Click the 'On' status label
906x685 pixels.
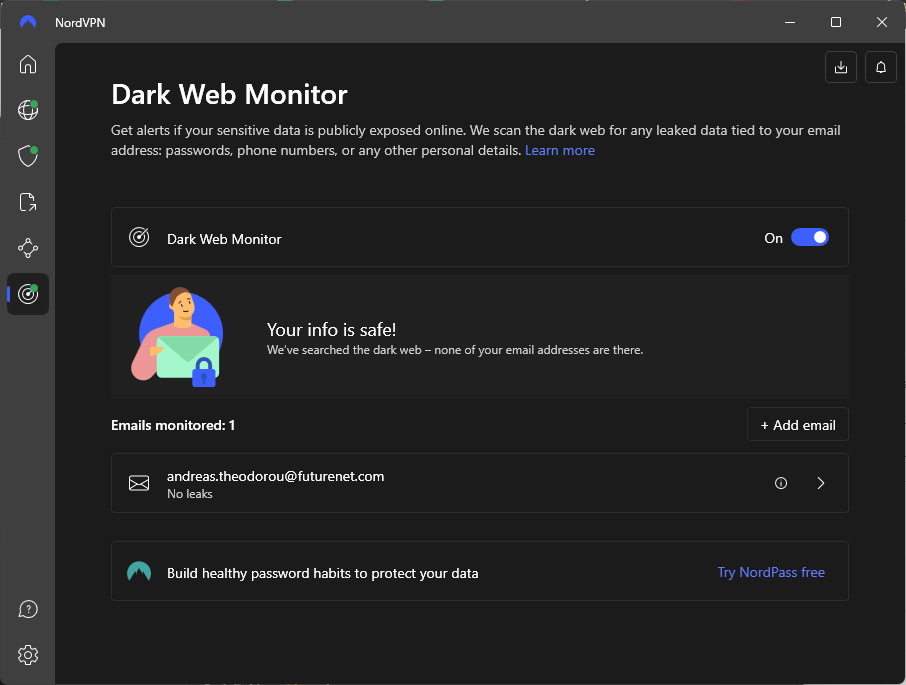[773, 238]
